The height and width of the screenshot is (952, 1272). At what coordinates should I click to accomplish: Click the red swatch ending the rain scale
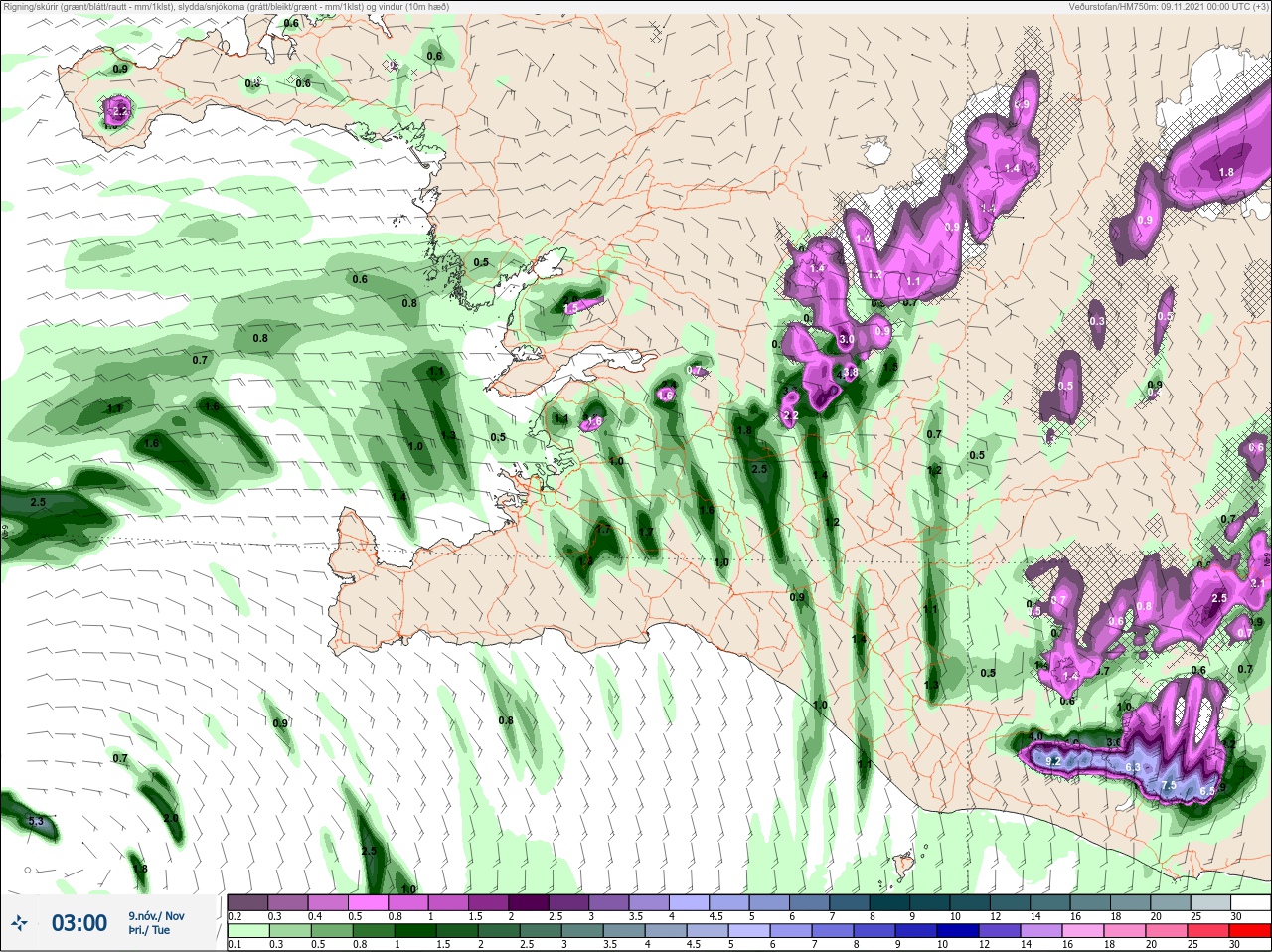point(1249,931)
